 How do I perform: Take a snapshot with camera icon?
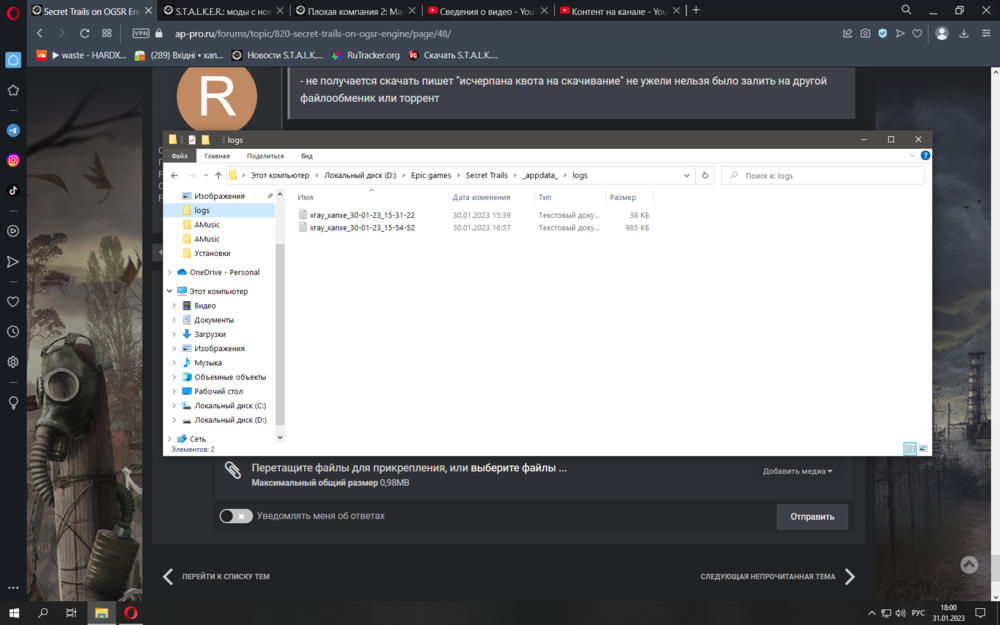click(x=865, y=33)
